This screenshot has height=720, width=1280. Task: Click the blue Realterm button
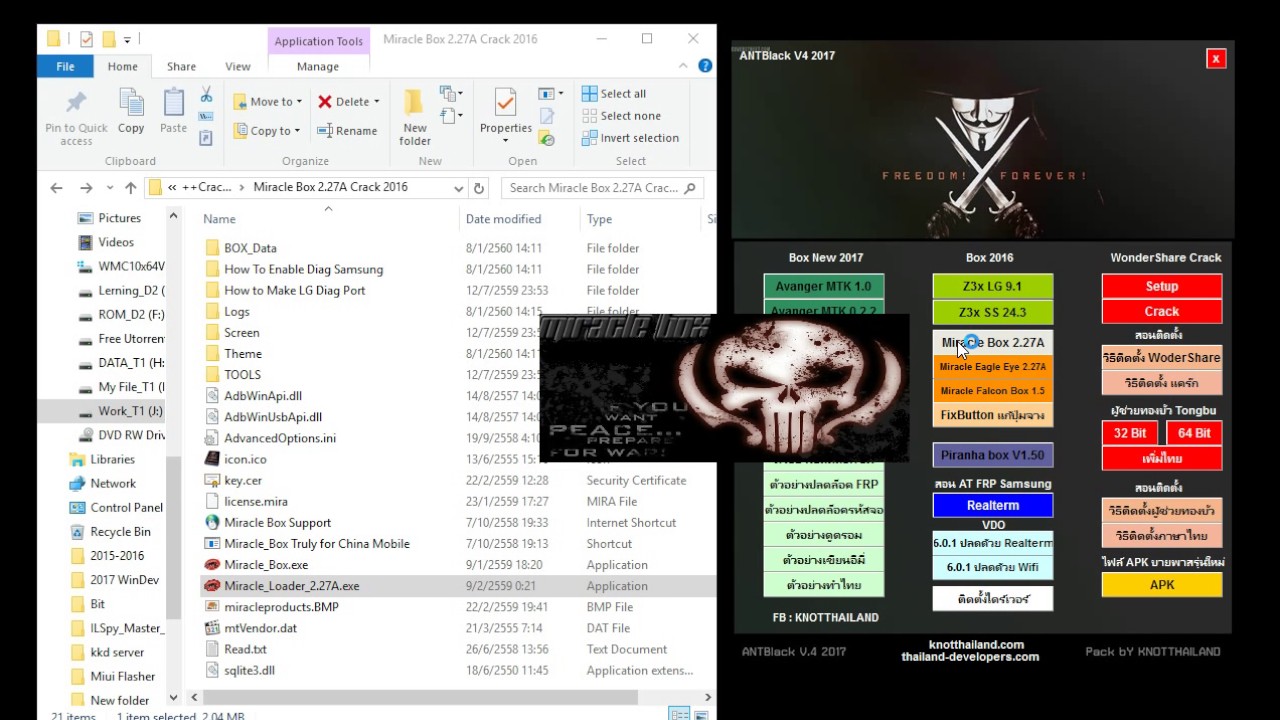(x=992, y=505)
